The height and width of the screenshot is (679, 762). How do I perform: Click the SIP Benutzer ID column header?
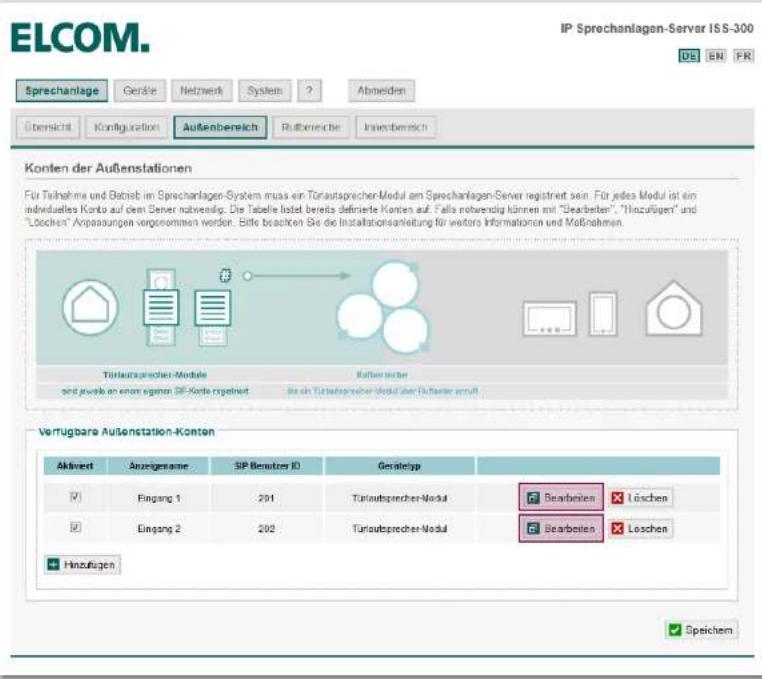(x=267, y=466)
